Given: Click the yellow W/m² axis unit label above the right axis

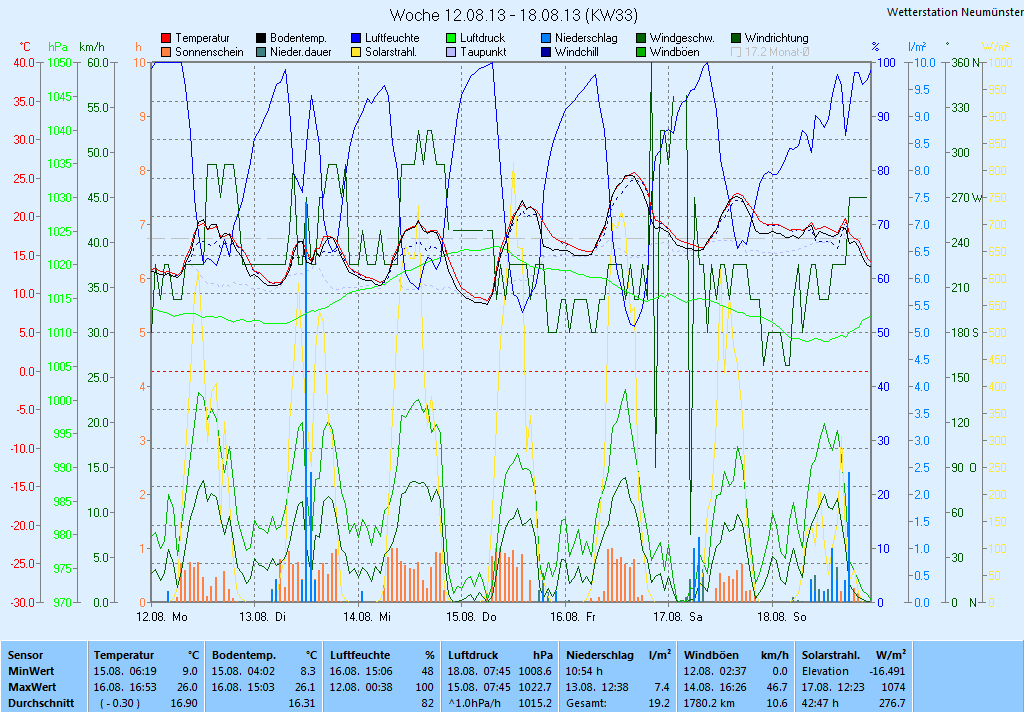Looking at the screenshot, I should [x=995, y=46].
